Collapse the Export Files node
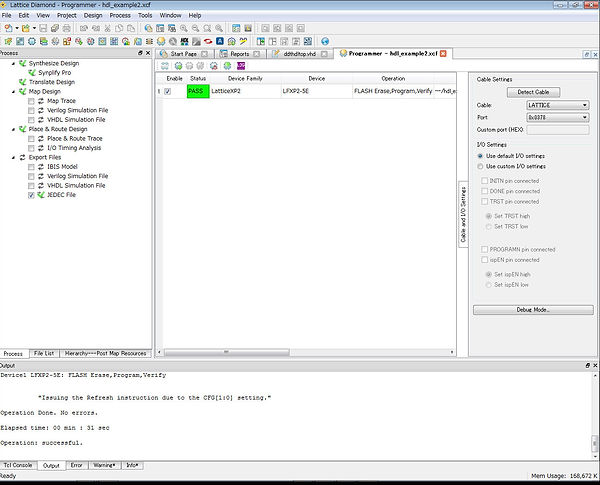600x485 pixels. 14,158
